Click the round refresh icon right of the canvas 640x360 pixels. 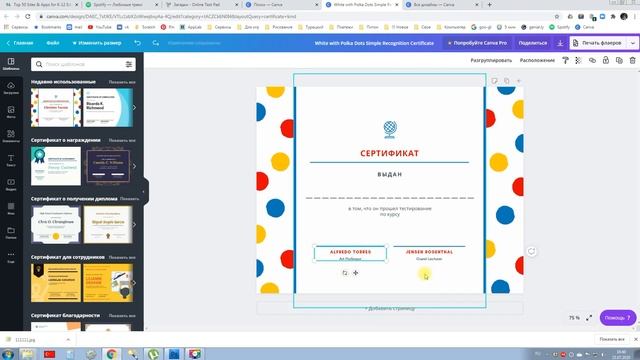click(x=531, y=251)
